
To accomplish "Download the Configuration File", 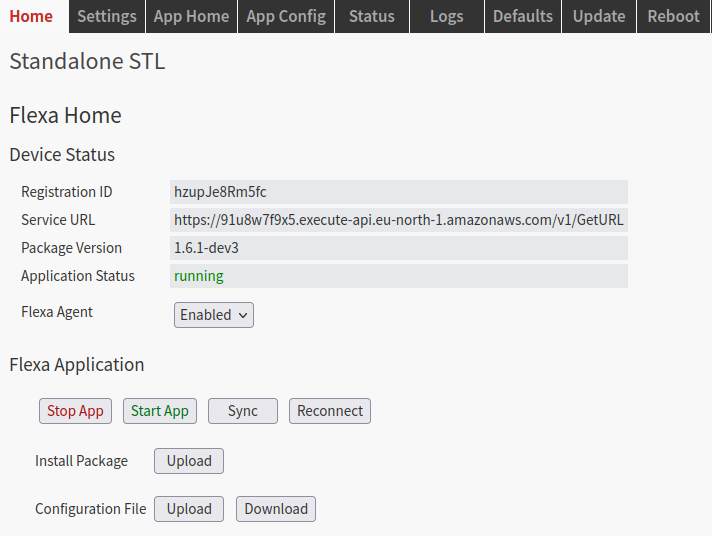I will click(x=276, y=509).
